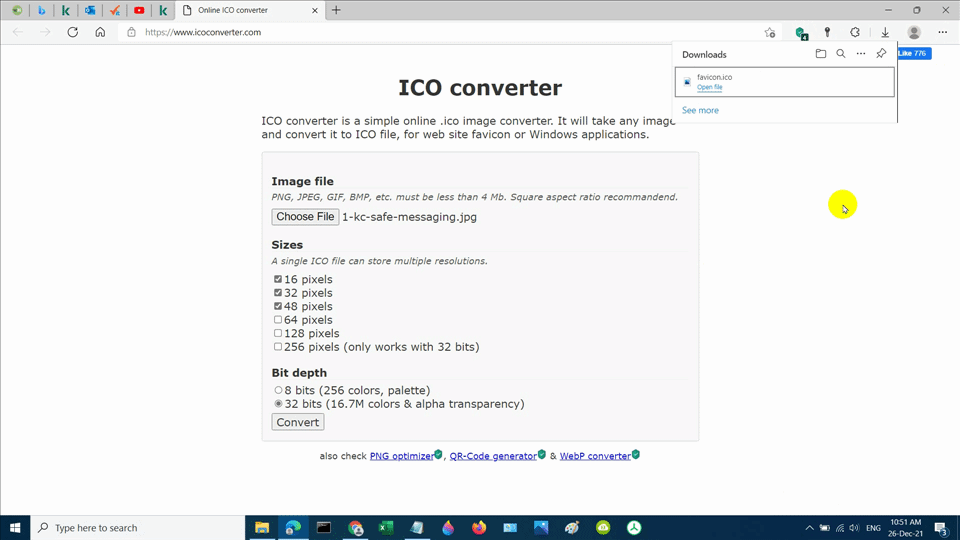Screen dimensions: 960x540
Task: Open the Windows Start menu
Action: (x=15, y=528)
